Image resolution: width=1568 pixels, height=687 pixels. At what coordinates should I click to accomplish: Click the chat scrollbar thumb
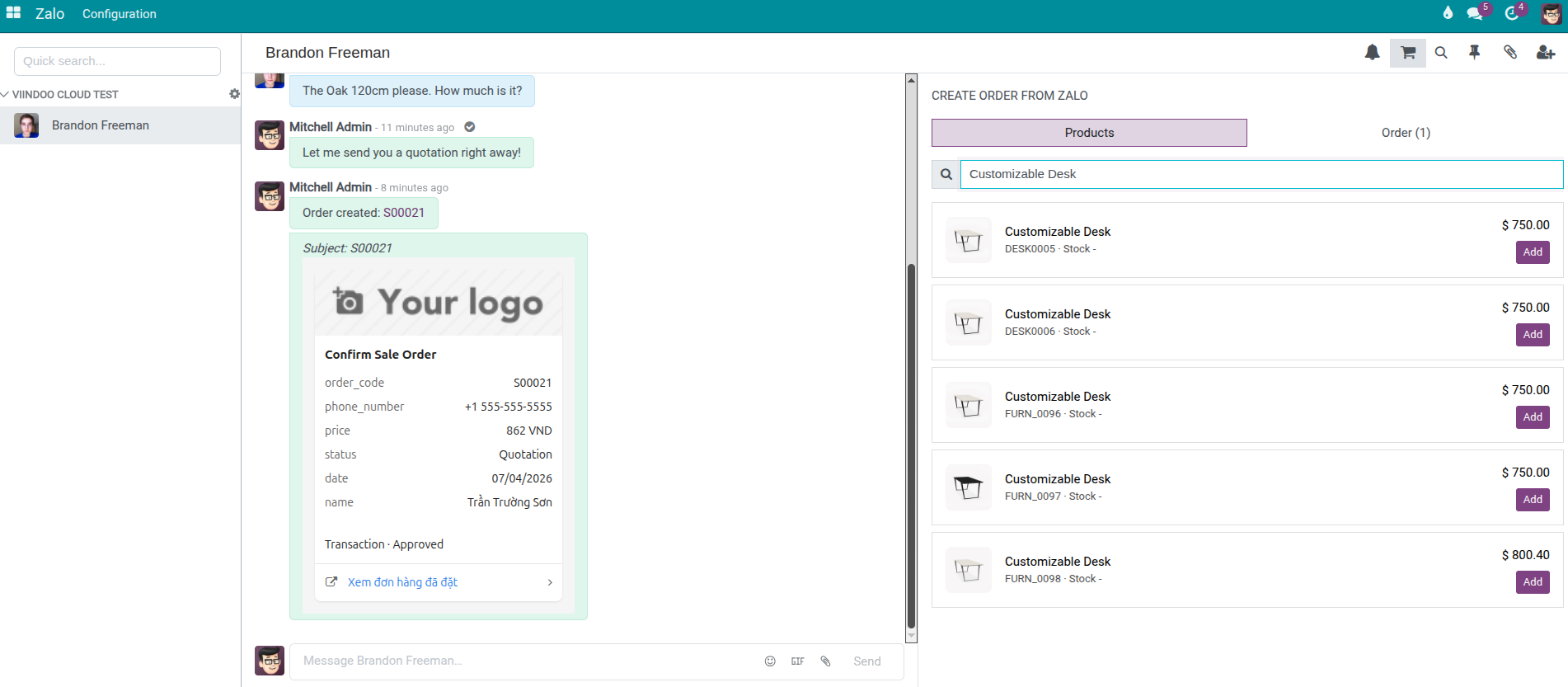[911, 445]
